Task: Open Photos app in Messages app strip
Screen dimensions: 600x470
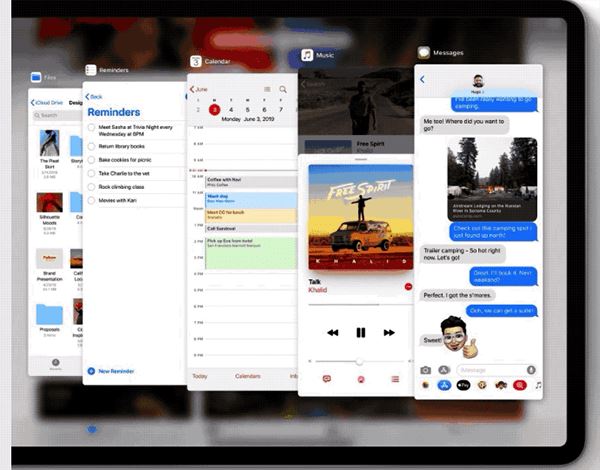Action: pyautogui.click(x=426, y=385)
